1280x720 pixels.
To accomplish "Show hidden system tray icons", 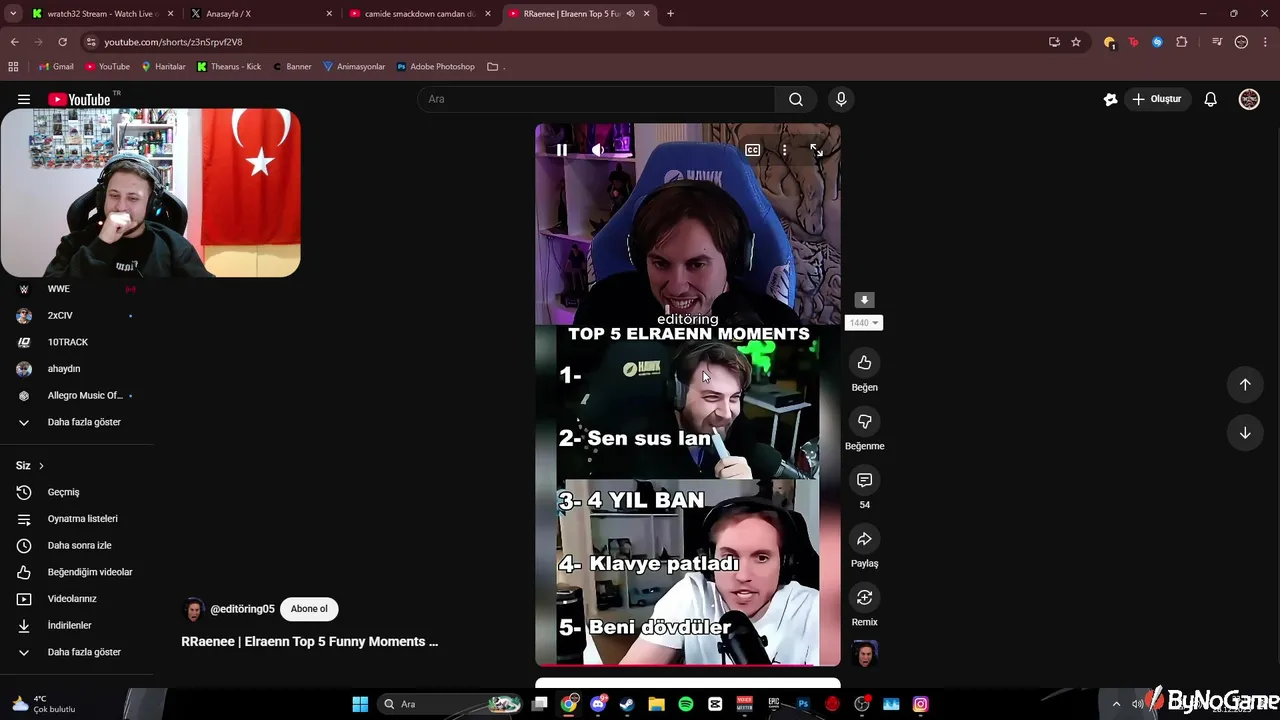I will point(1116,704).
